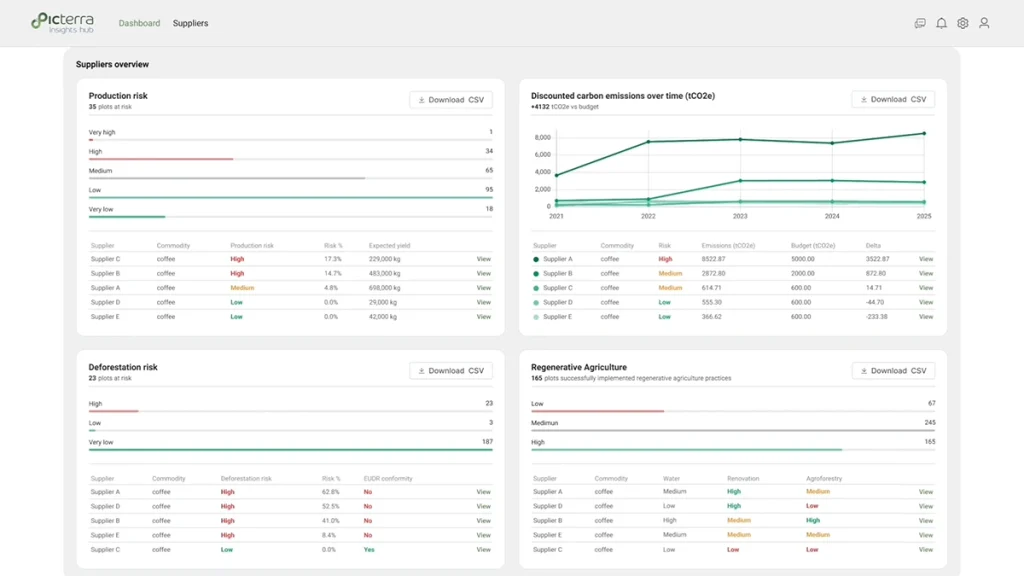View Supplier A regenerative agriculture row
The width and height of the screenshot is (1024, 576).
point(925,492)
